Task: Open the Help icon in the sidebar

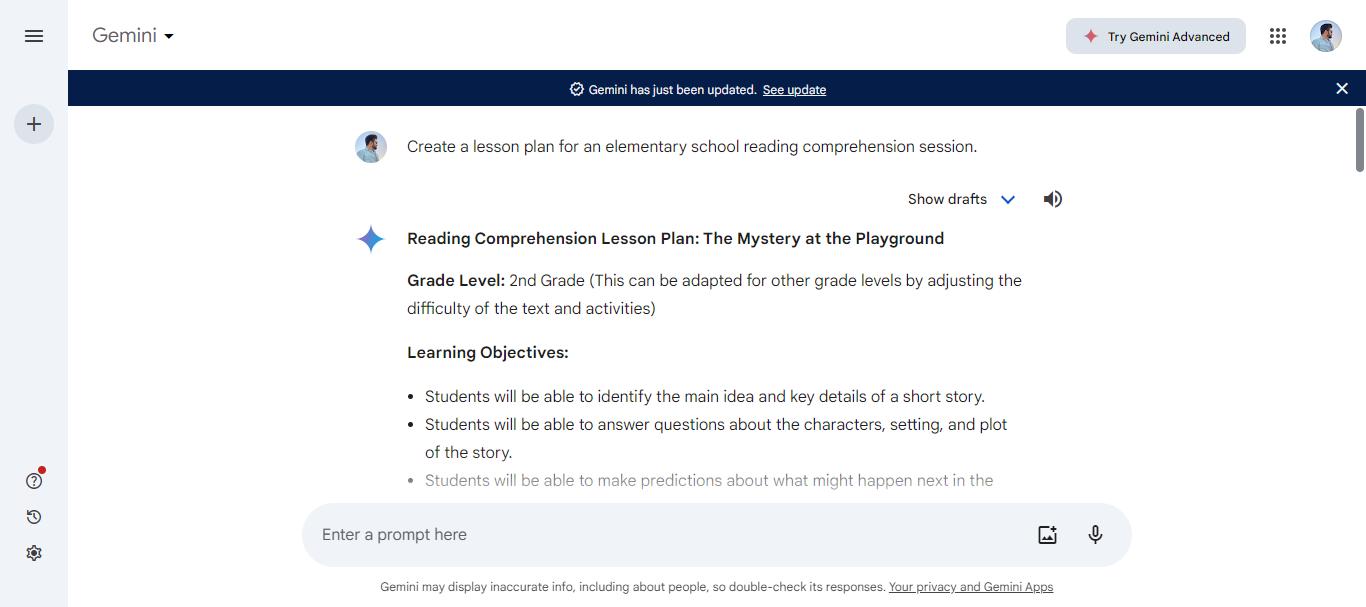Action: pos(33,480)
